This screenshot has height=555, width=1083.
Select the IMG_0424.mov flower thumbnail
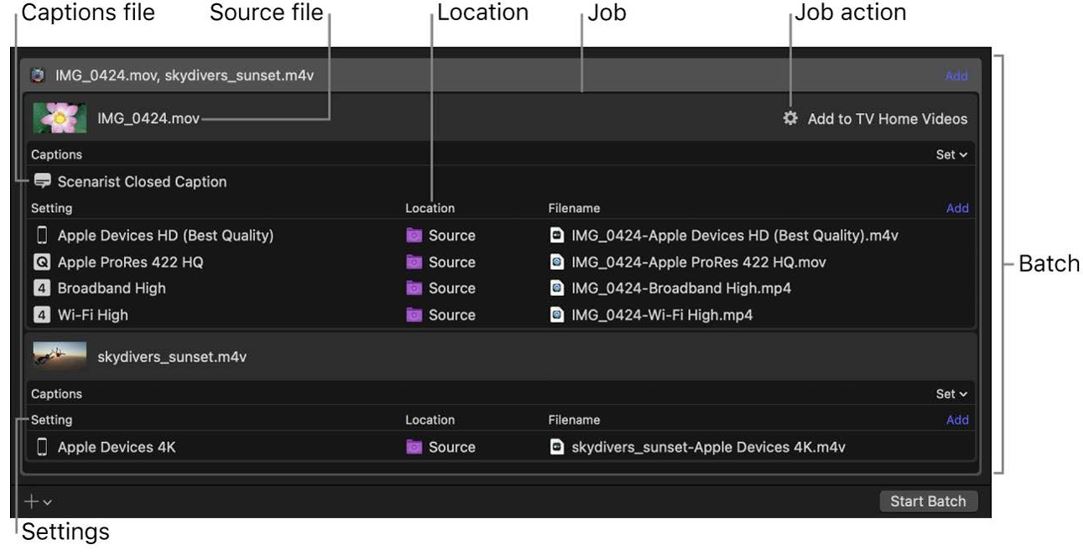coord(60,118)
